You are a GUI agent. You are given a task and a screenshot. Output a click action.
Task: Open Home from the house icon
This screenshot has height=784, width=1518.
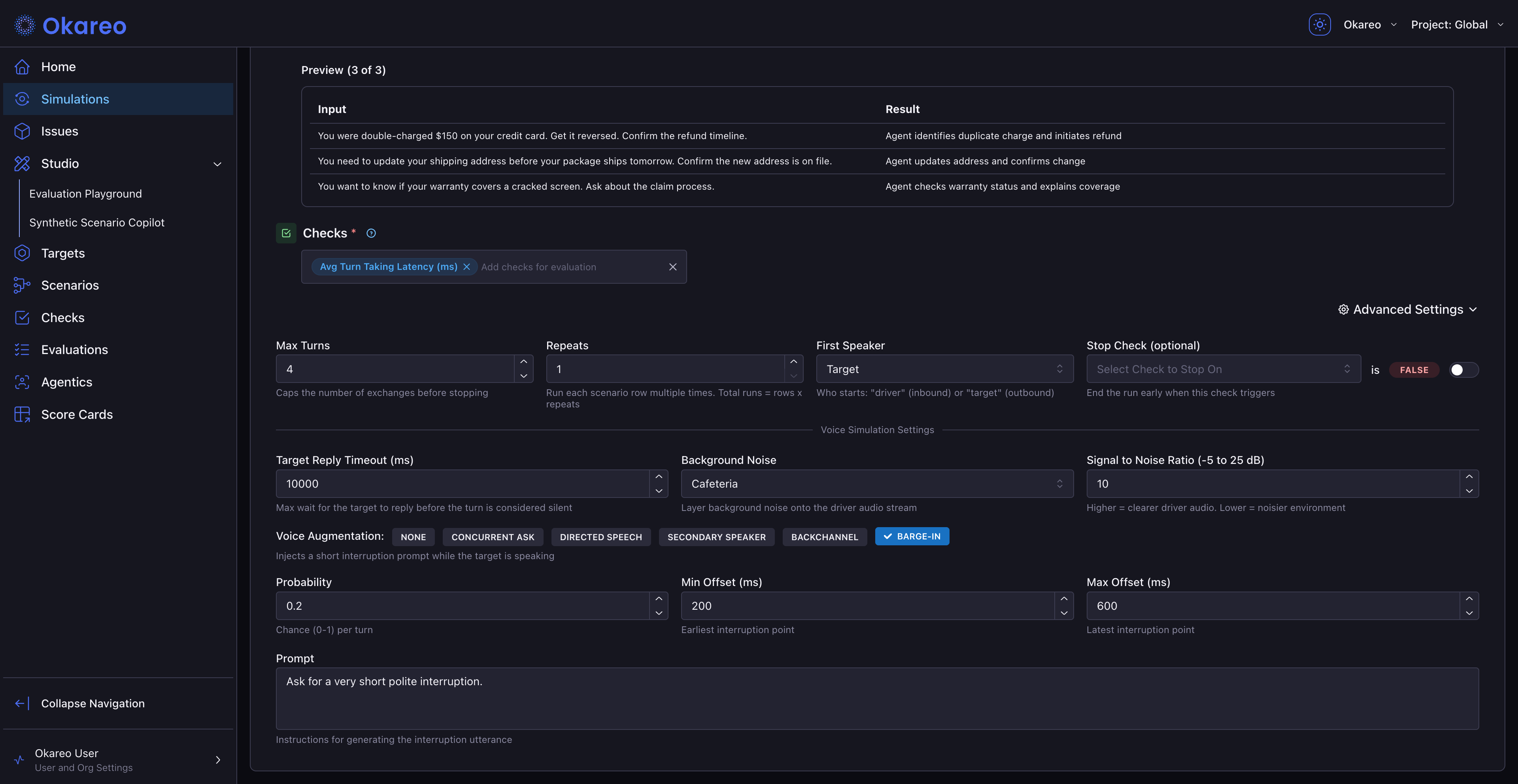tap(23, 66)
